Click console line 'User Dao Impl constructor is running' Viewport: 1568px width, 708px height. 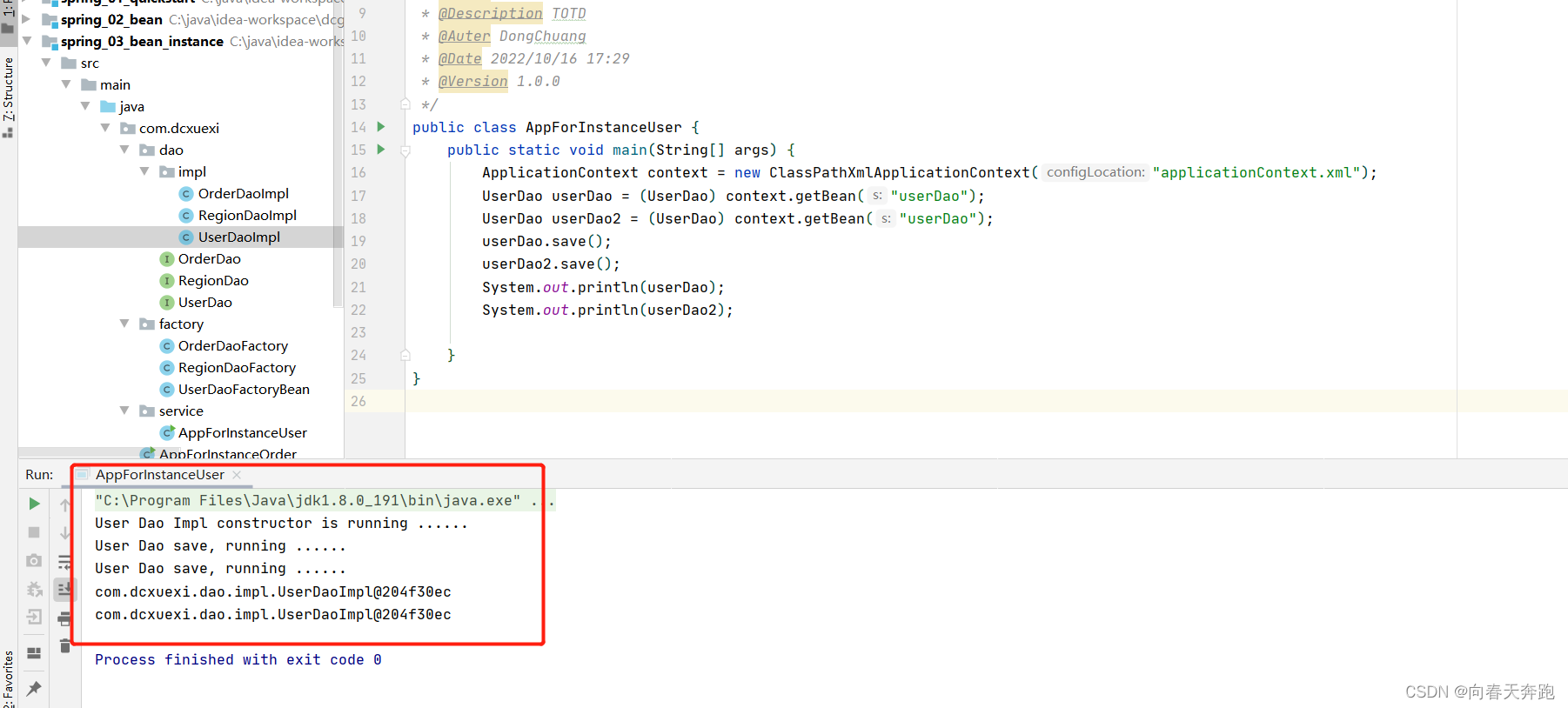coord(281,523)
